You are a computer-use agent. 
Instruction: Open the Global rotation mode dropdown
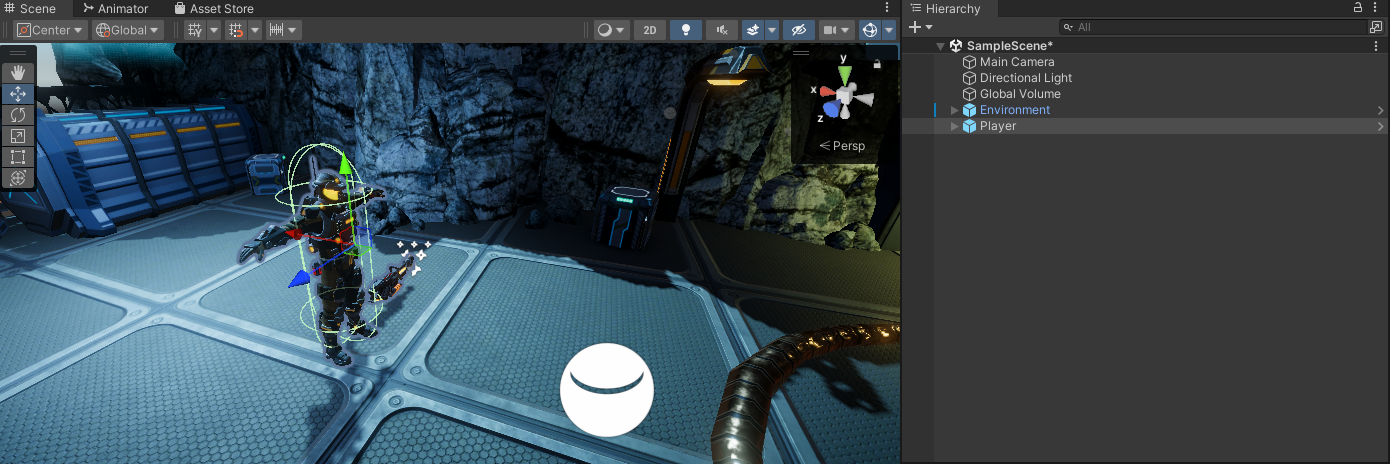pyautogui.click(x=128, y=30)
